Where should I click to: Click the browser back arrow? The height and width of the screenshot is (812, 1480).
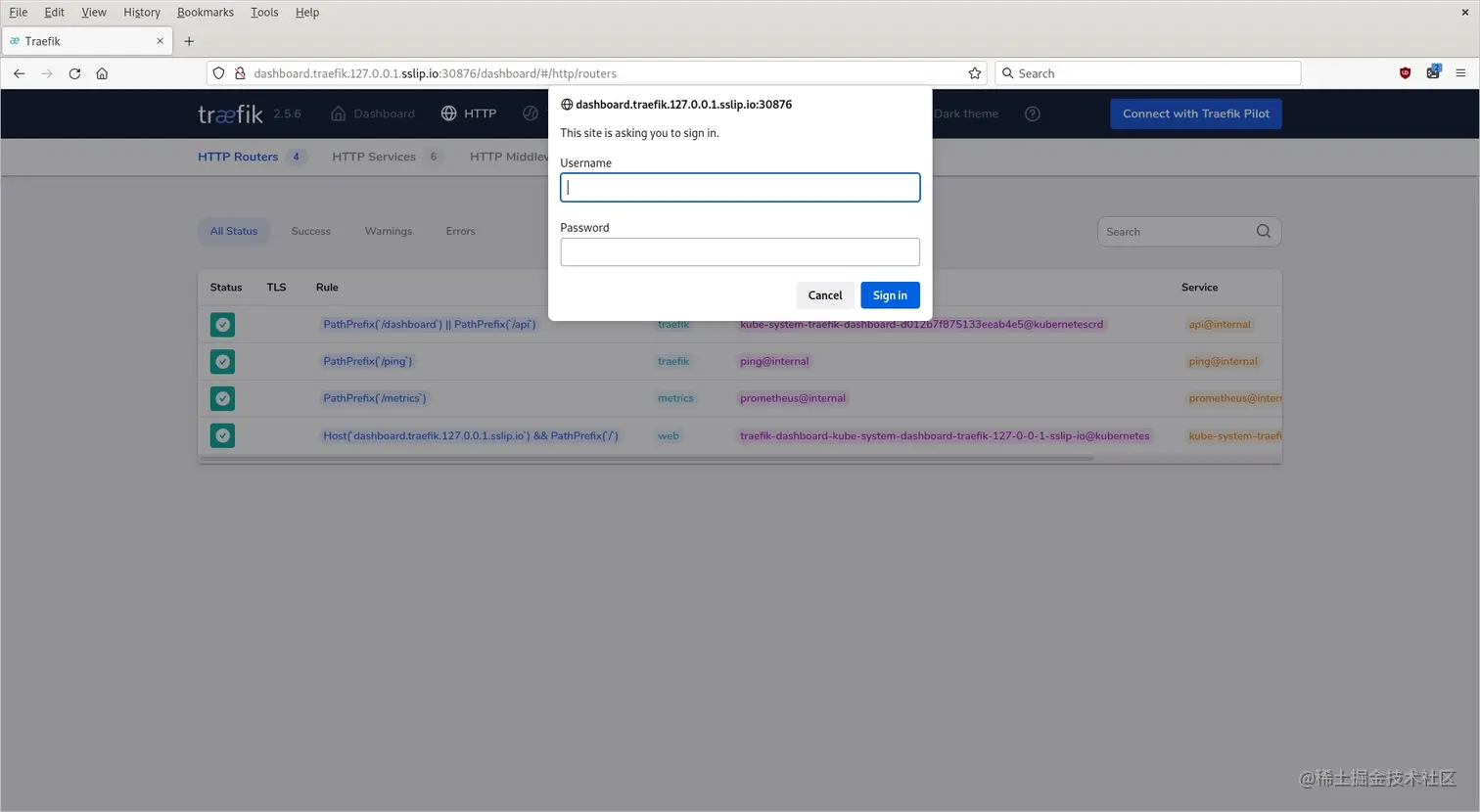pos(19,73)
